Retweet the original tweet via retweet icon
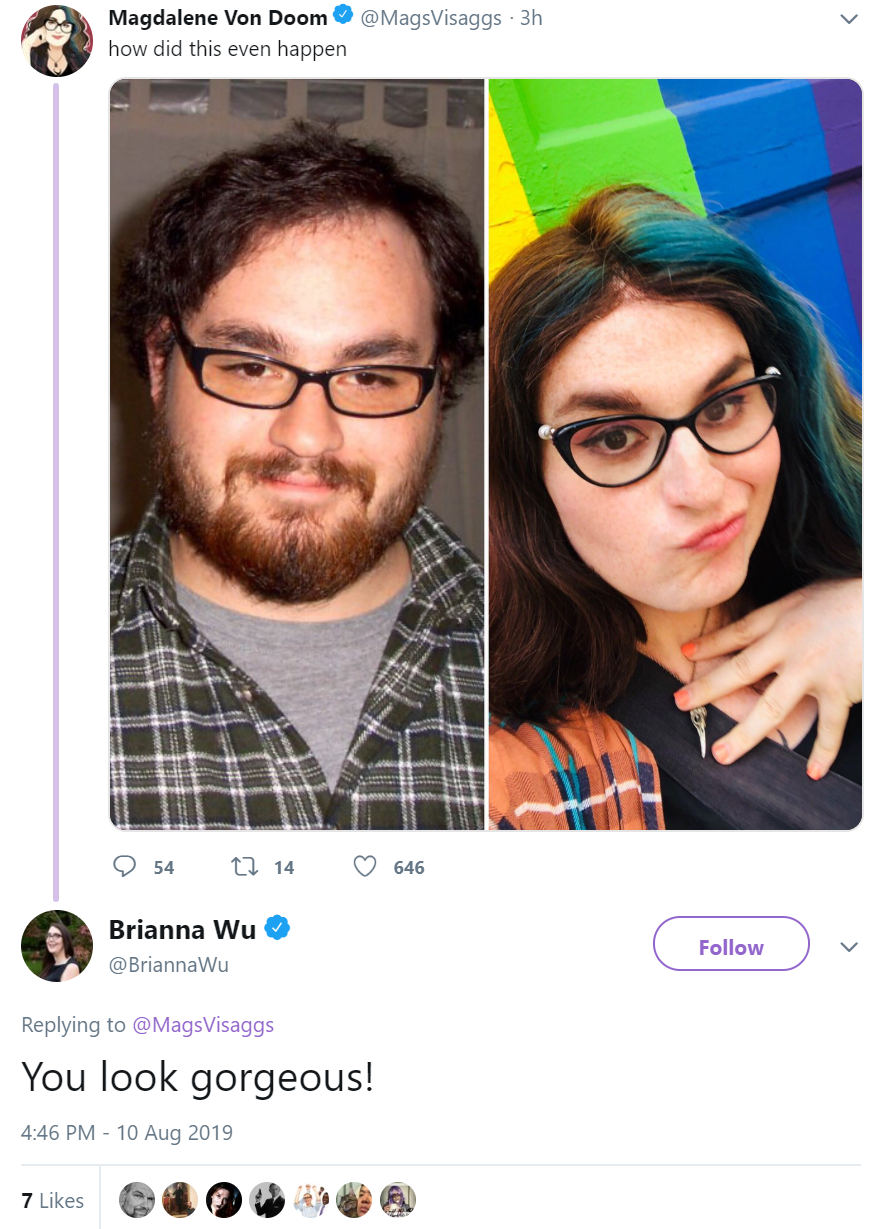 [243, 866]
